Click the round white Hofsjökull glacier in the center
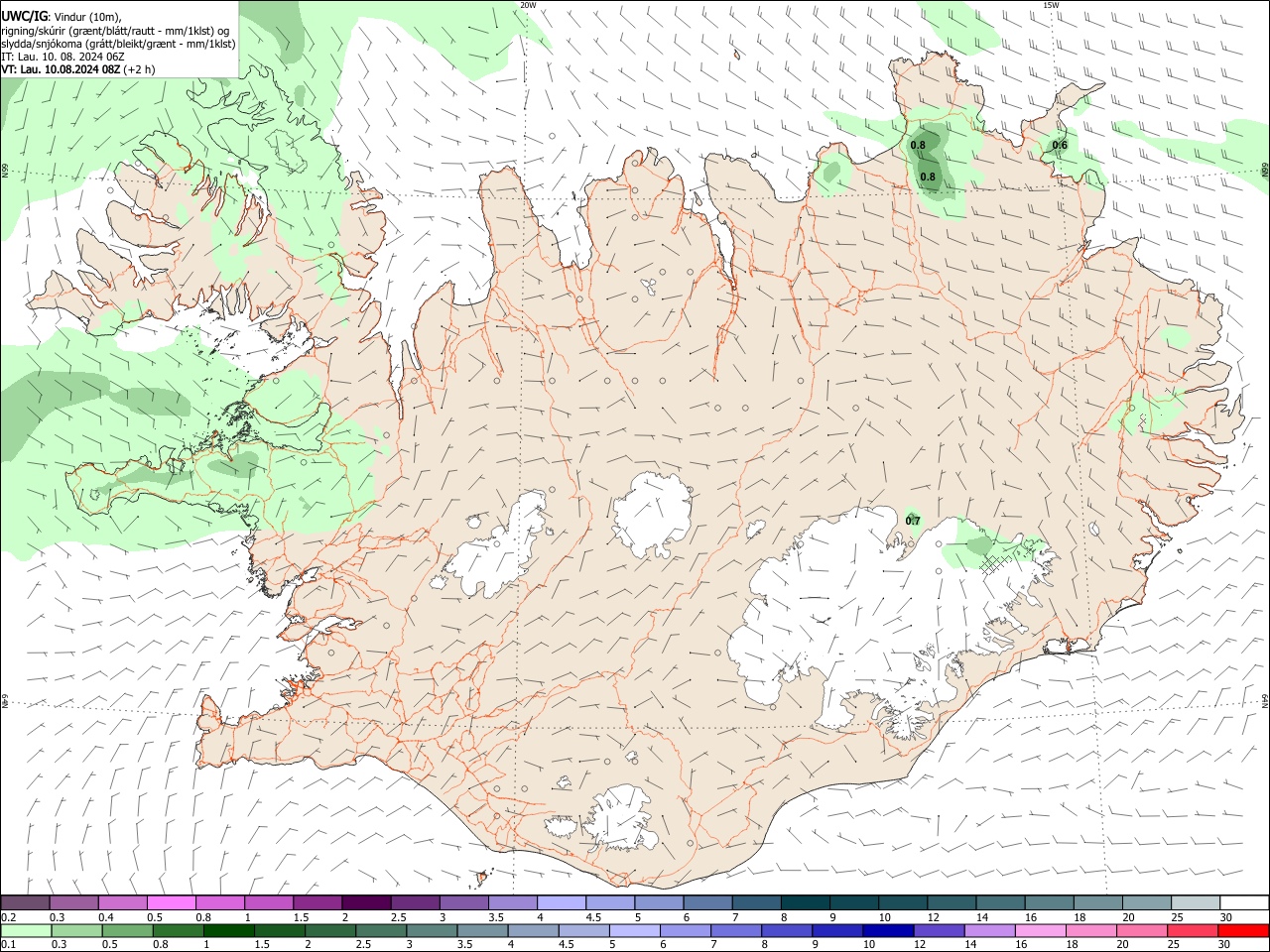1270x952 pixels. [x=652, y=512]
